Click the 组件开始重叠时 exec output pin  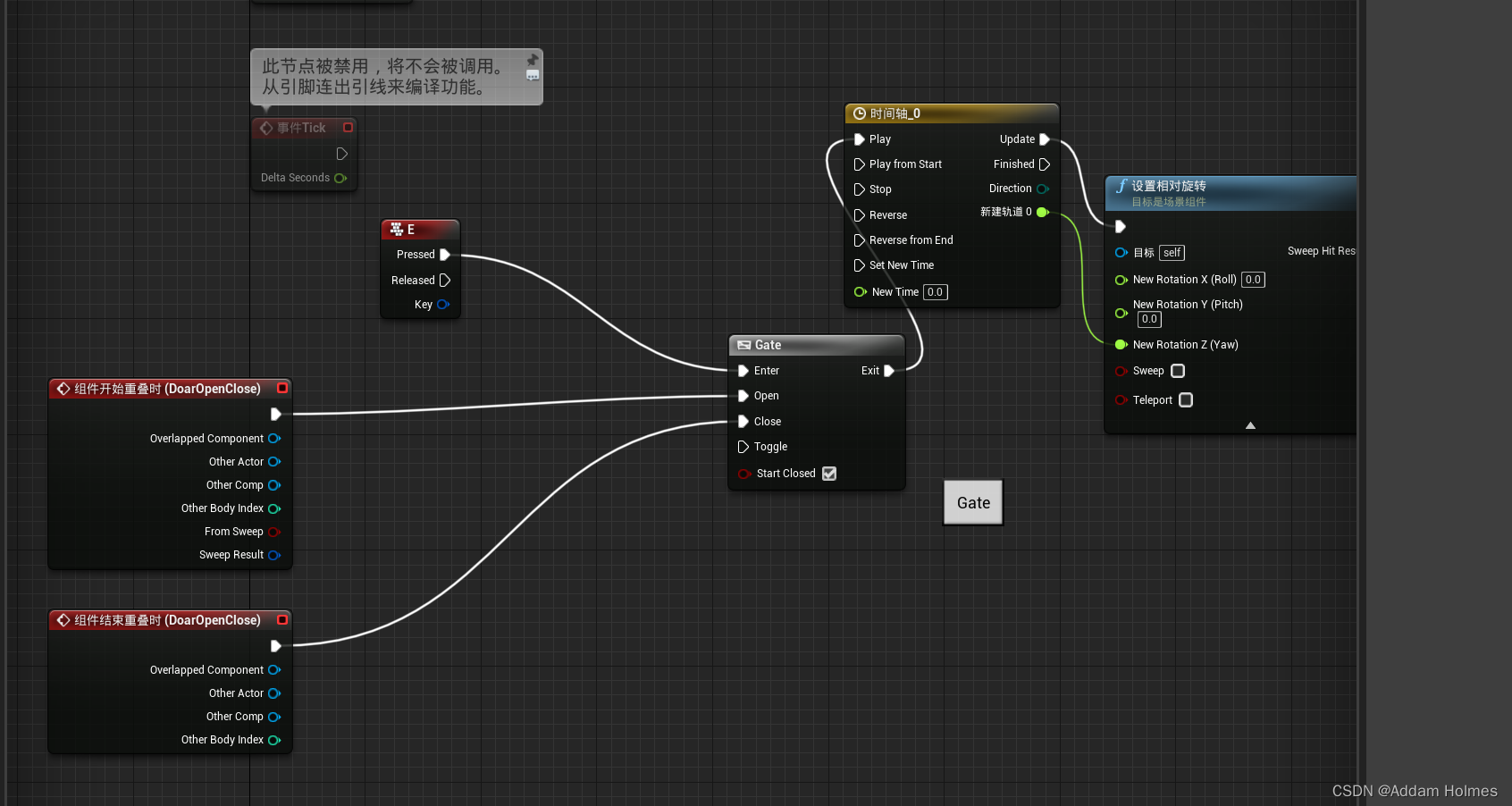click(x=275, y=414)
